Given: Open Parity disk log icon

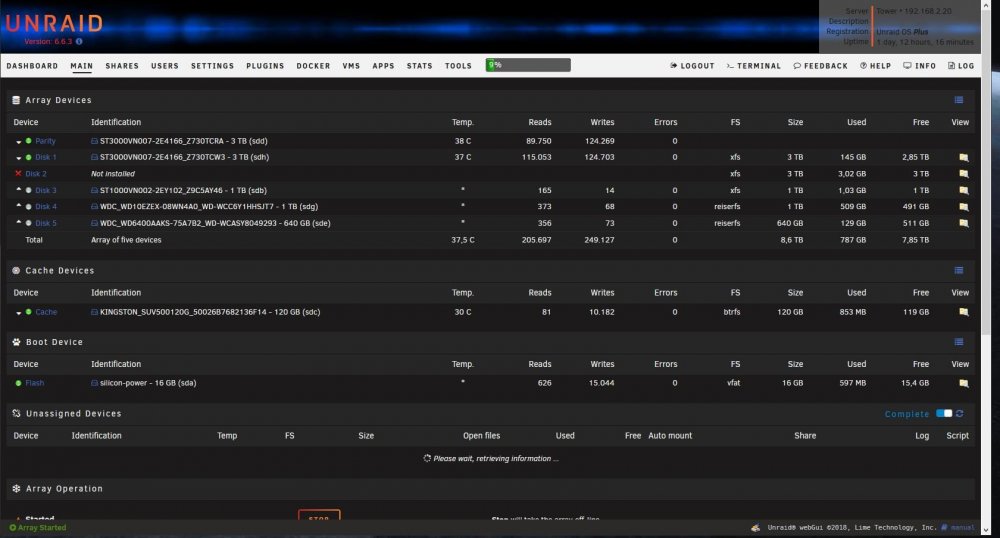Looking at the screenshot, I should [x=94, y=141].
